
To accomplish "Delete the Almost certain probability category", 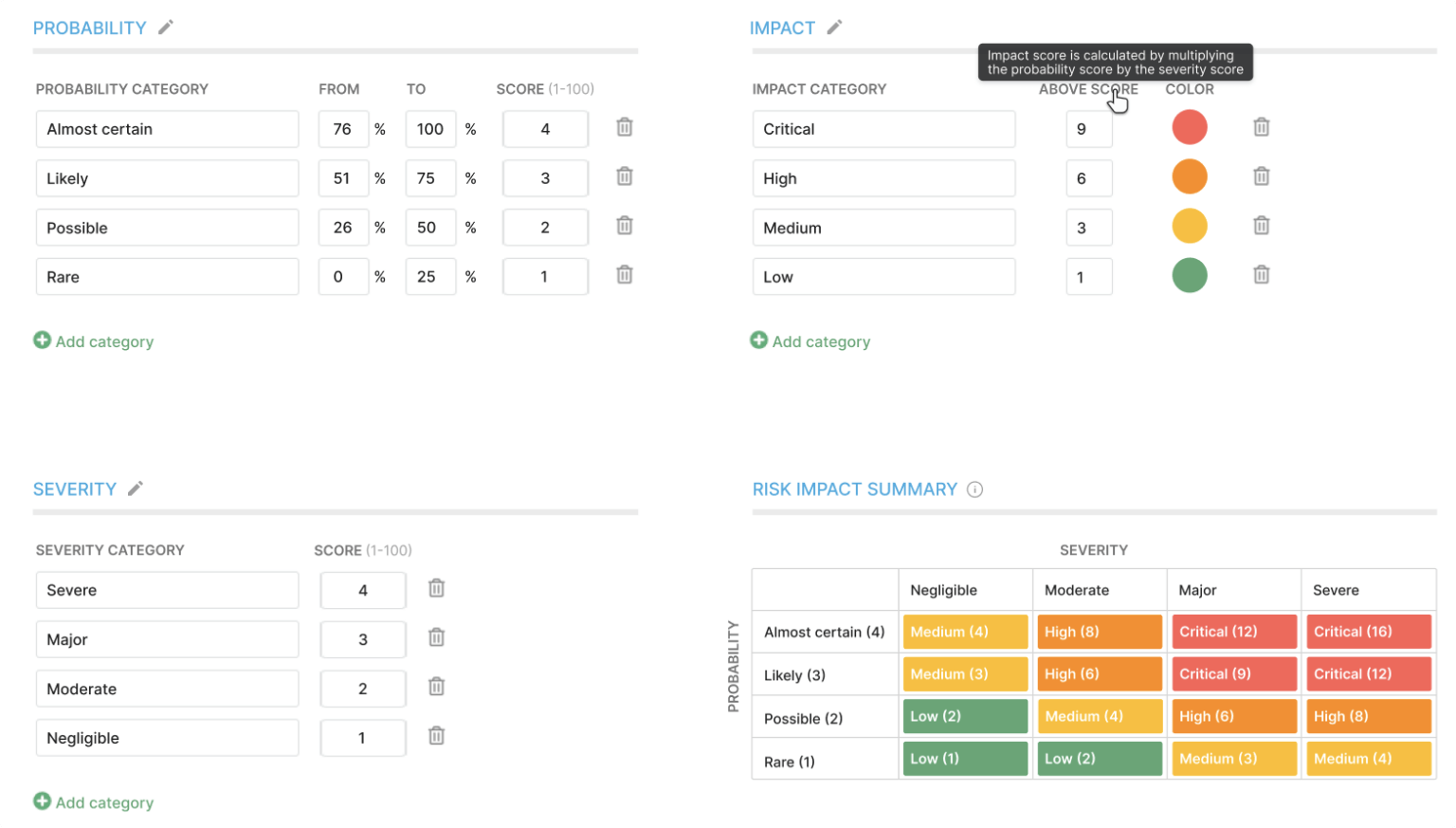I will coord(624,127).
